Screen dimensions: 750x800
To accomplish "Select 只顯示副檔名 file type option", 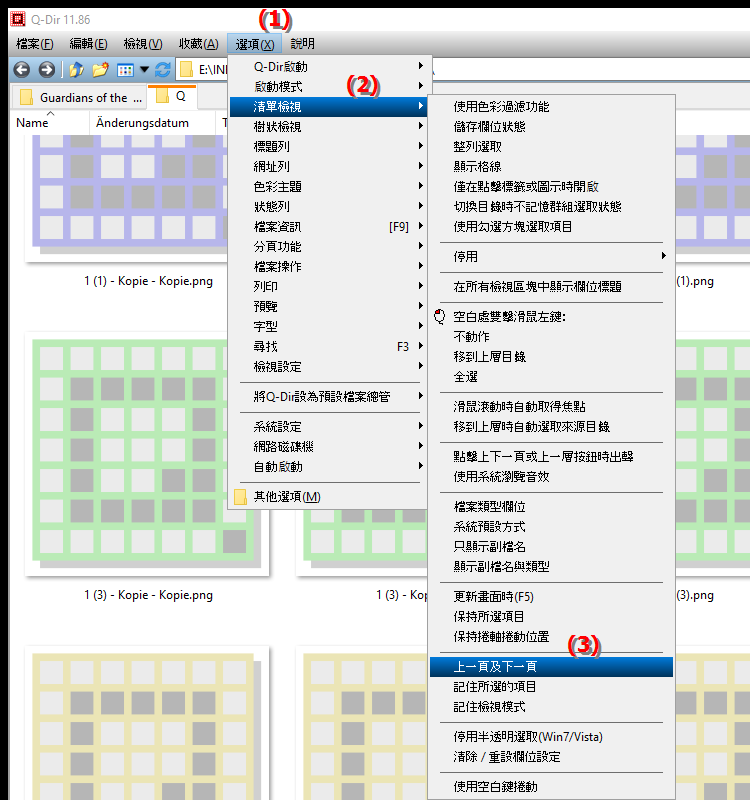I will point(552,546).
